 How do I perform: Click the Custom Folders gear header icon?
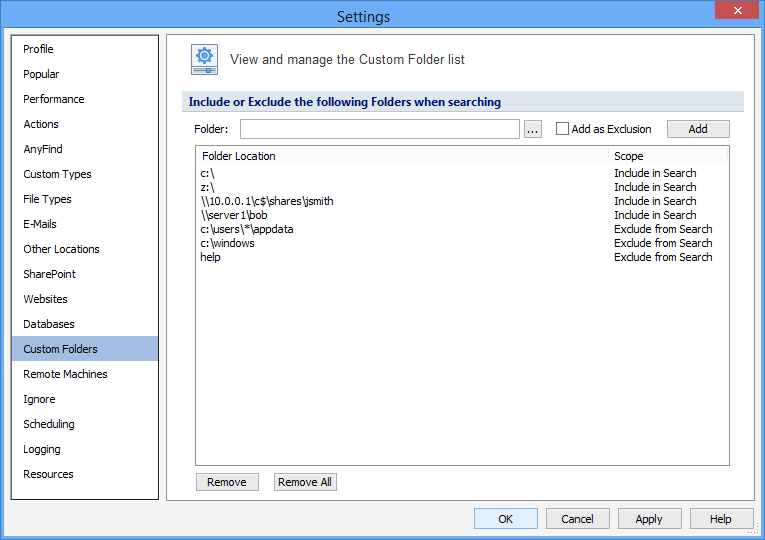[x=205, y=60]
